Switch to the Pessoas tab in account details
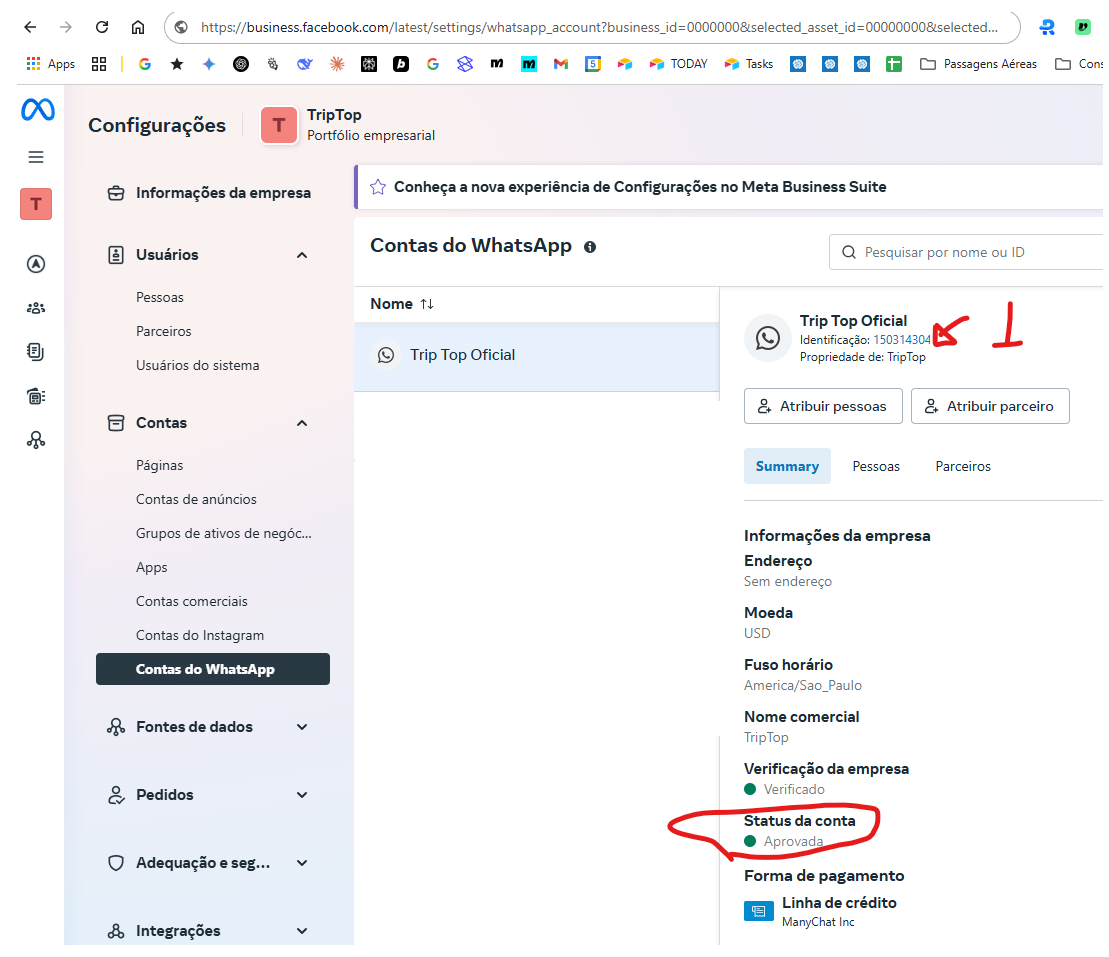 [x=876, y=466]
